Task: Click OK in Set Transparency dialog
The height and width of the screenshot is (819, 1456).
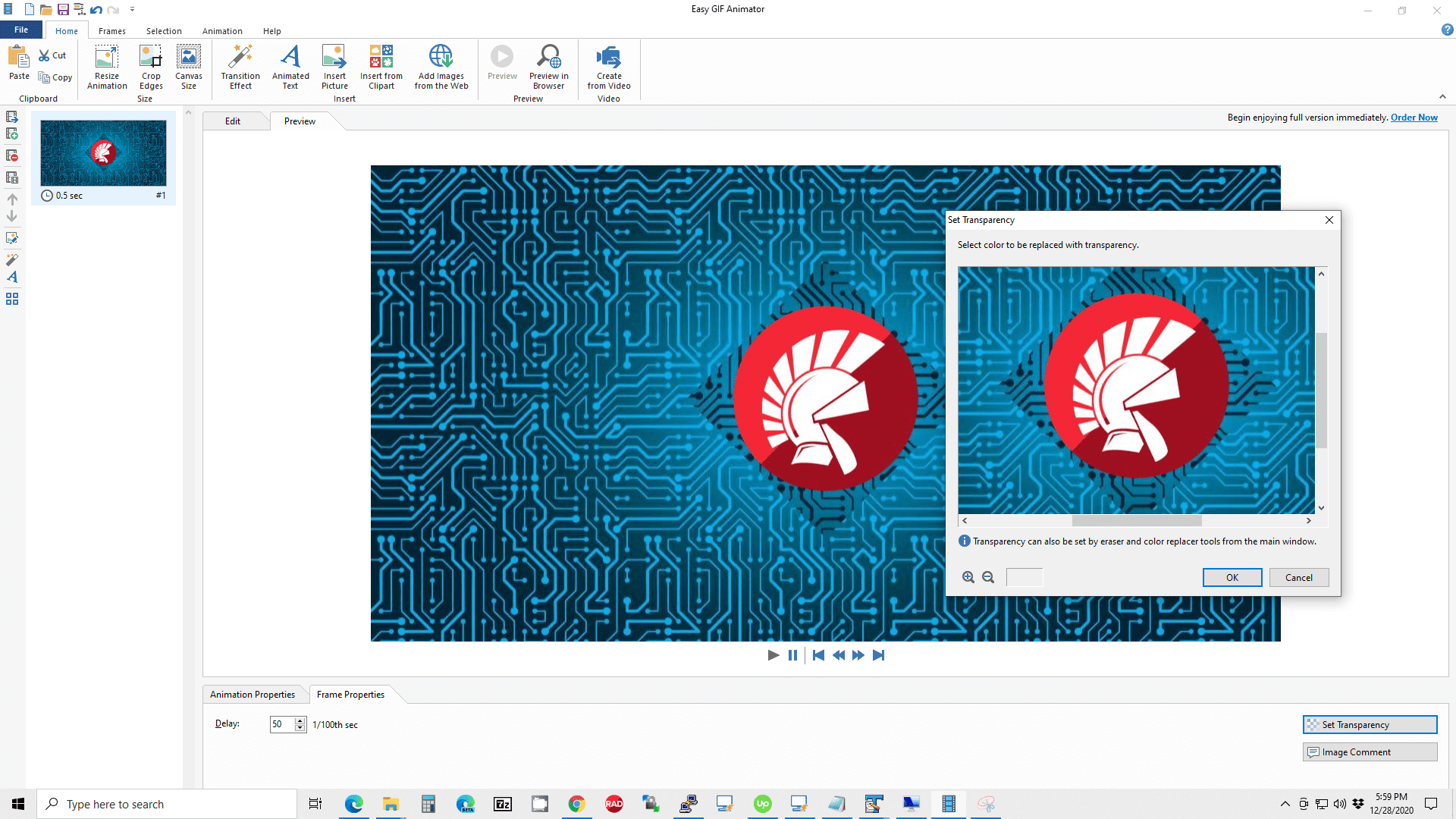Action: tap(1232, 578)
